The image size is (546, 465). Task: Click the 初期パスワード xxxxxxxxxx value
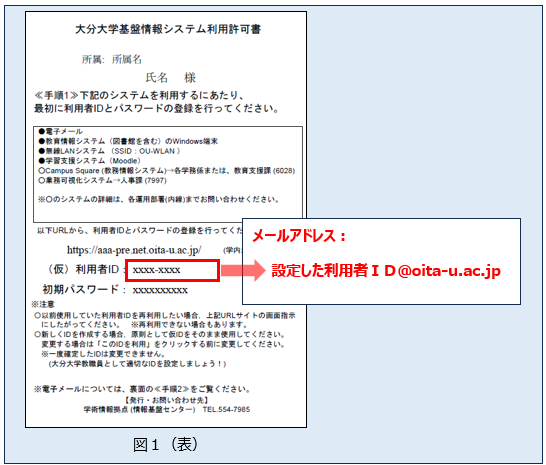pyautogui.click(x=160, y=290)
